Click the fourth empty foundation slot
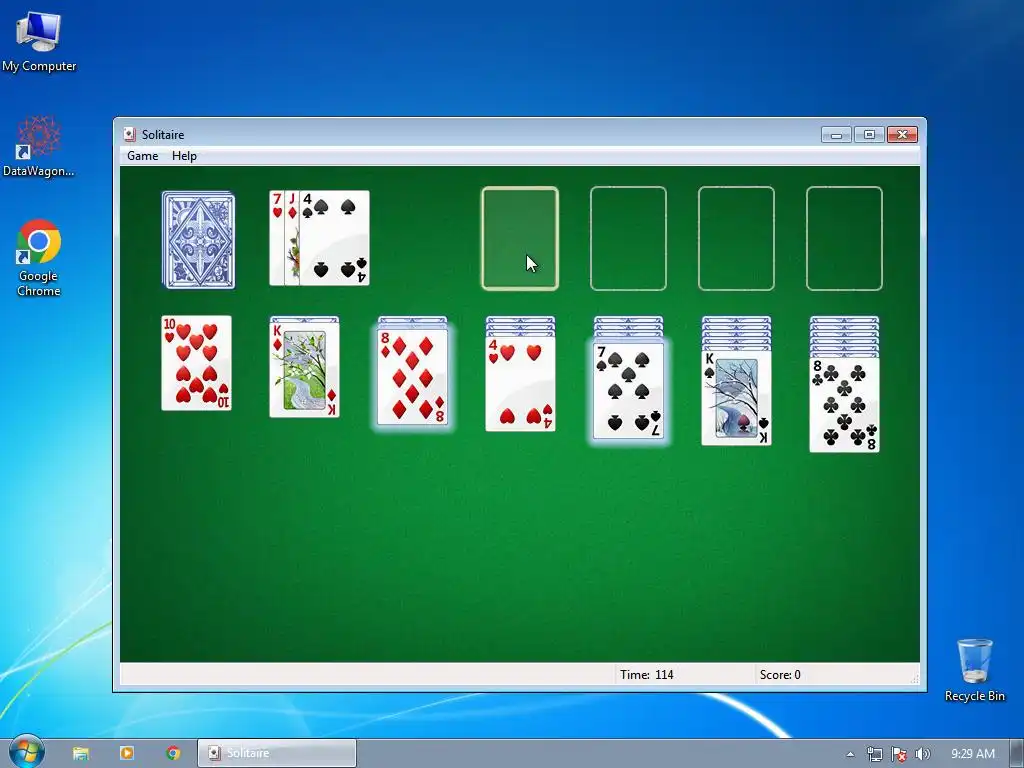 pos(844,238)
